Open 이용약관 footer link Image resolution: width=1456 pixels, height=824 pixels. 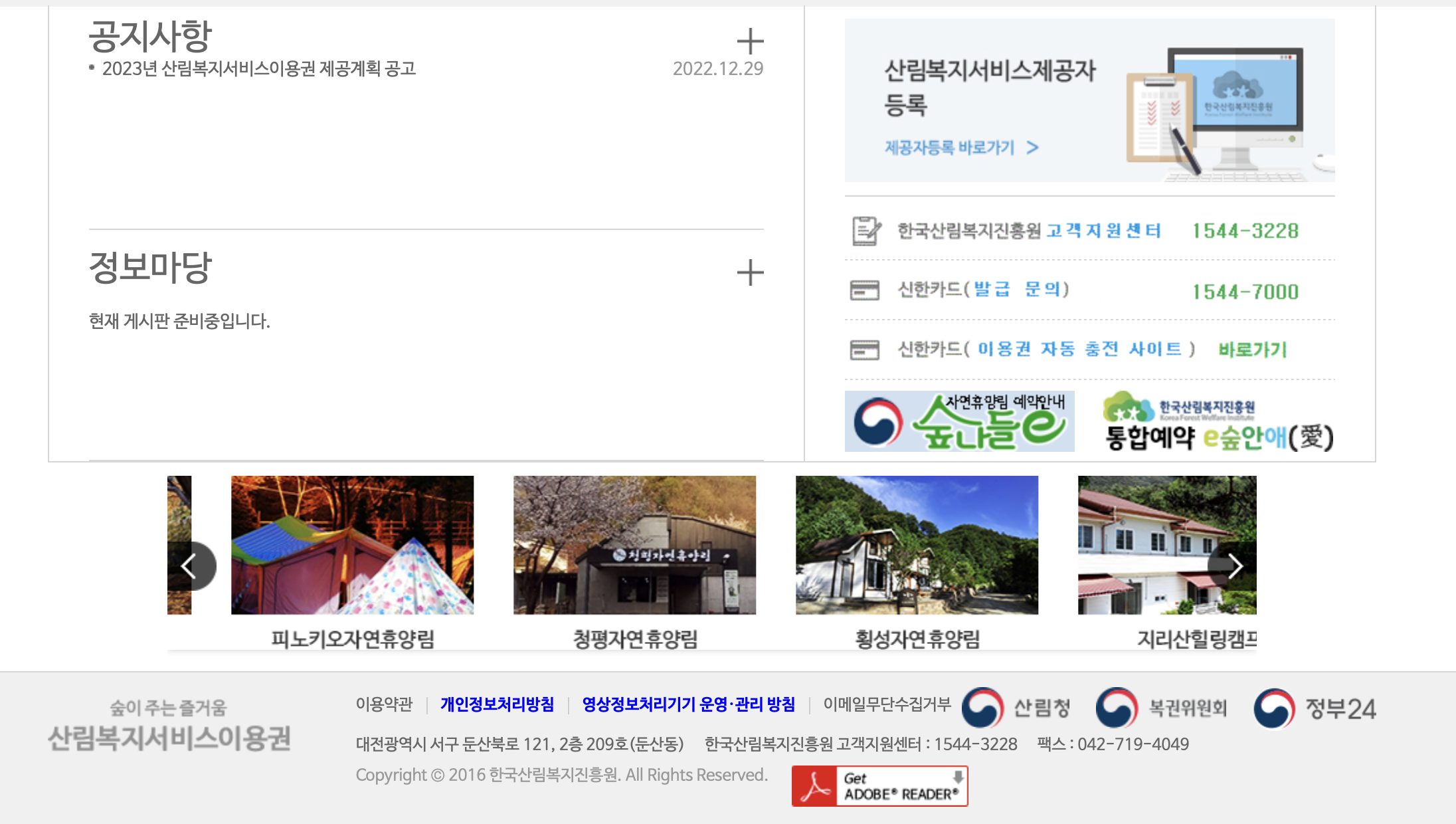[x=384, y=704]
